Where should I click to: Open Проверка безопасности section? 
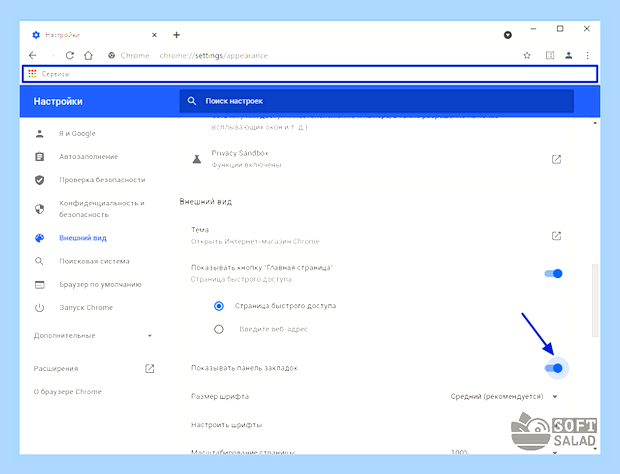pyautogui.click(x=102, y=180)
